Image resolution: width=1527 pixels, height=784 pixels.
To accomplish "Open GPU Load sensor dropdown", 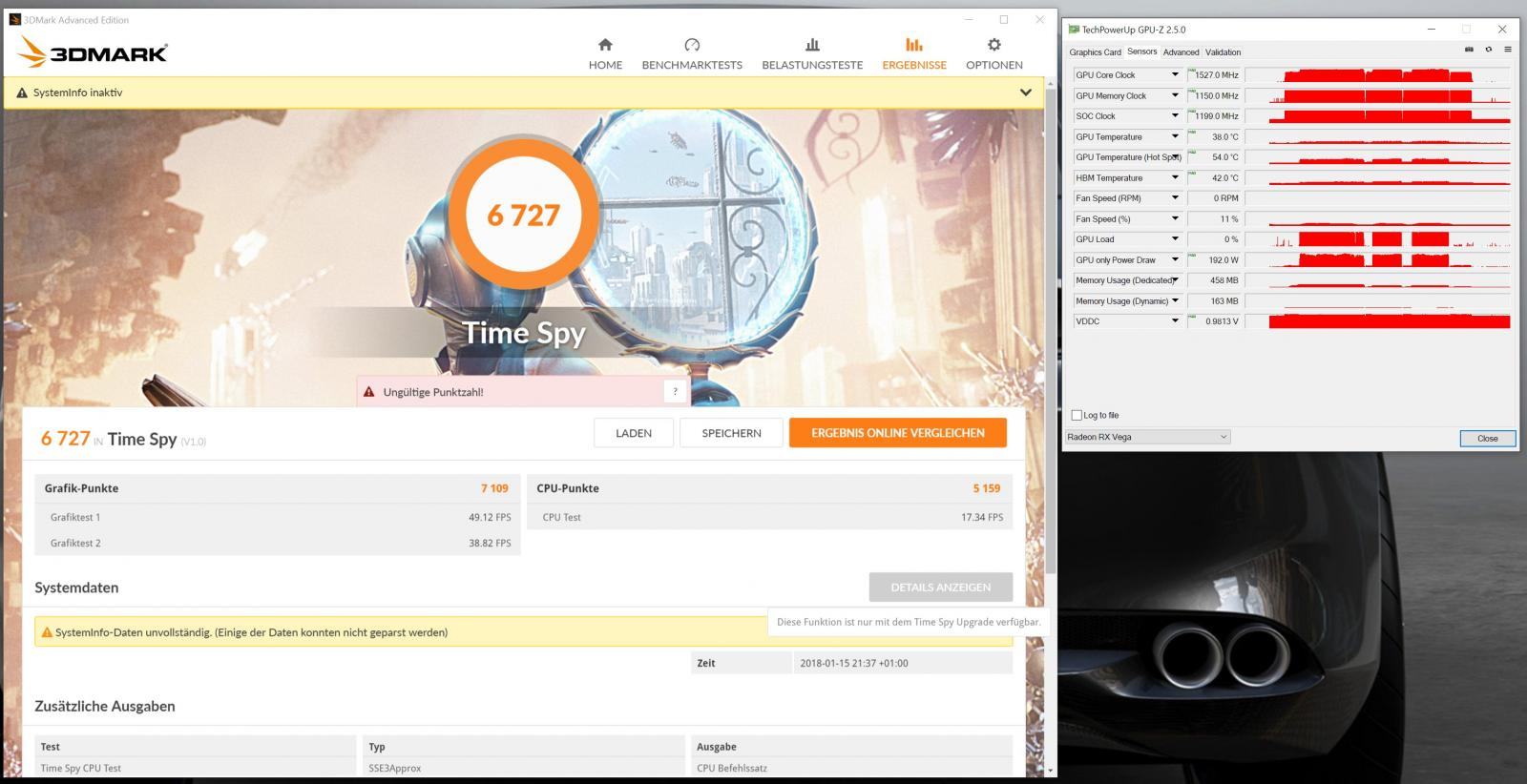I will click(1175, 238).
